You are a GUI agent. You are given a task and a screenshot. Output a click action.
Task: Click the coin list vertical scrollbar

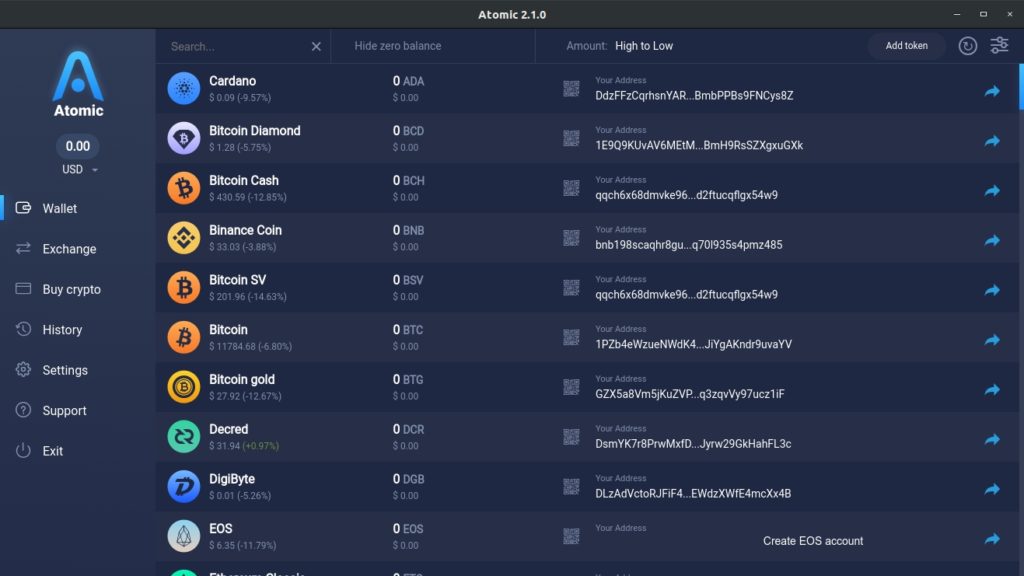(1021, 86)
